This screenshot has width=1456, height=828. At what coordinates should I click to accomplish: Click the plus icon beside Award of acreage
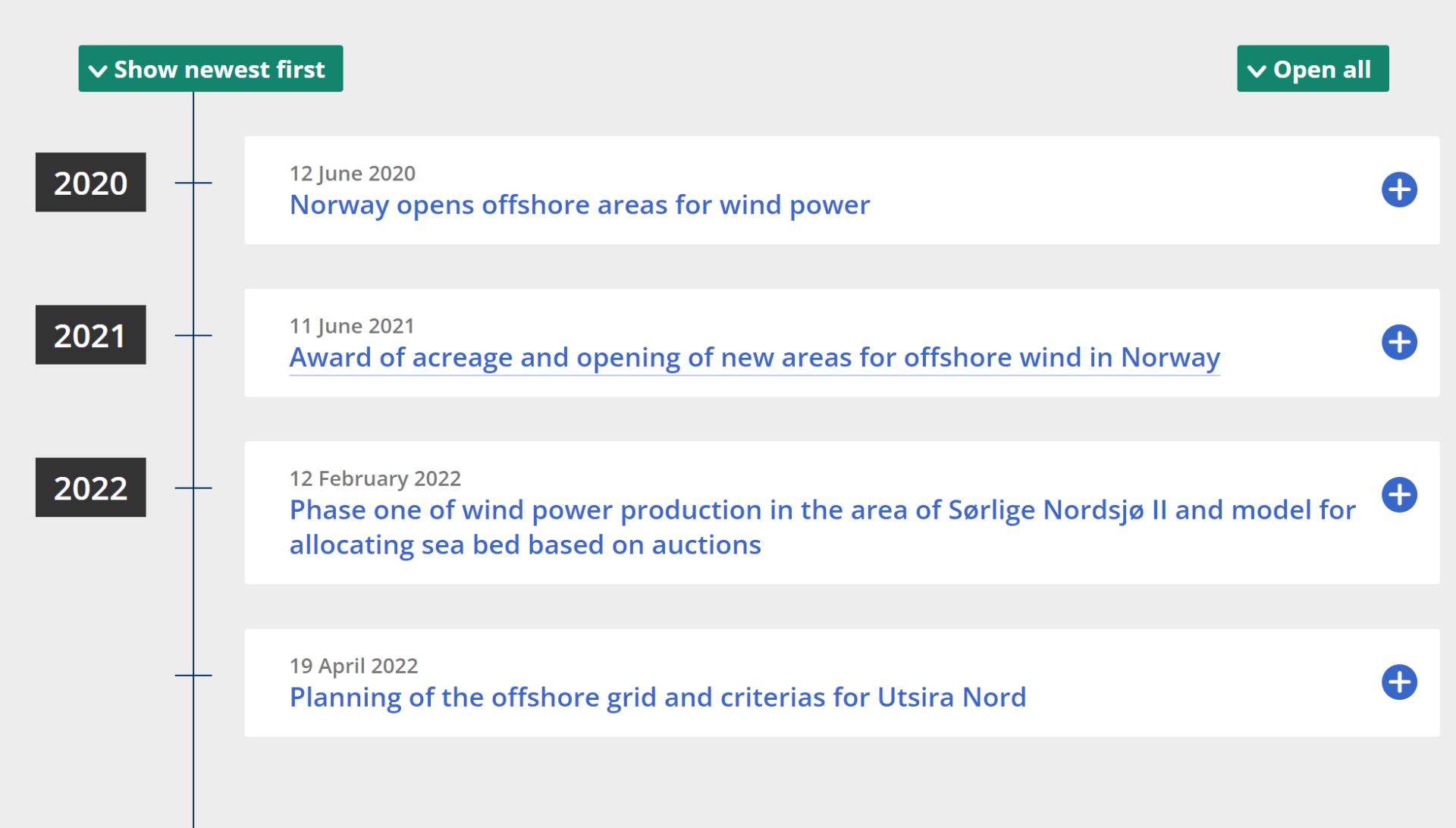(1399, 342)
